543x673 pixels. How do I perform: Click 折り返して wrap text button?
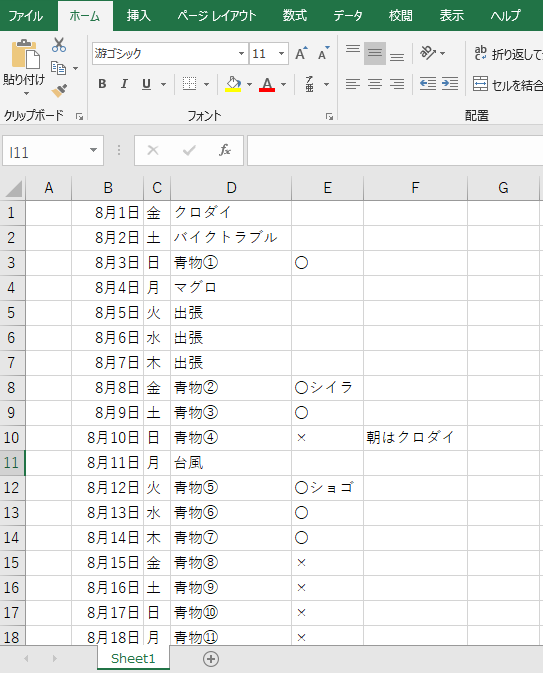pyautogui.click(x=508, y=54)
